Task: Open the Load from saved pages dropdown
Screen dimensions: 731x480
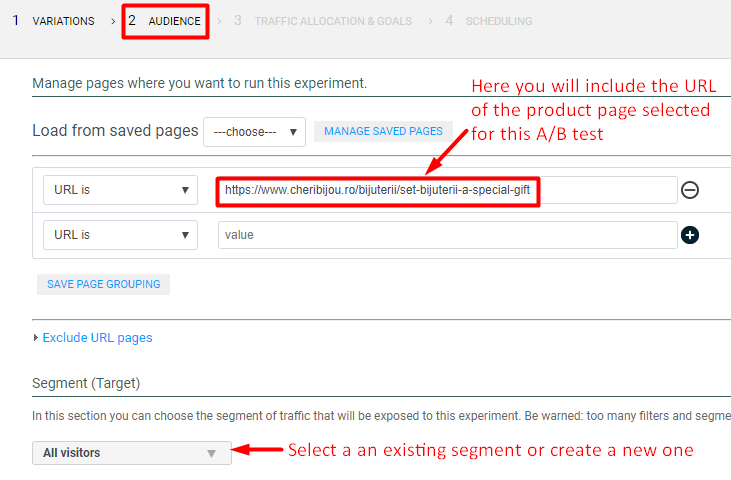Action: [254, 132]
